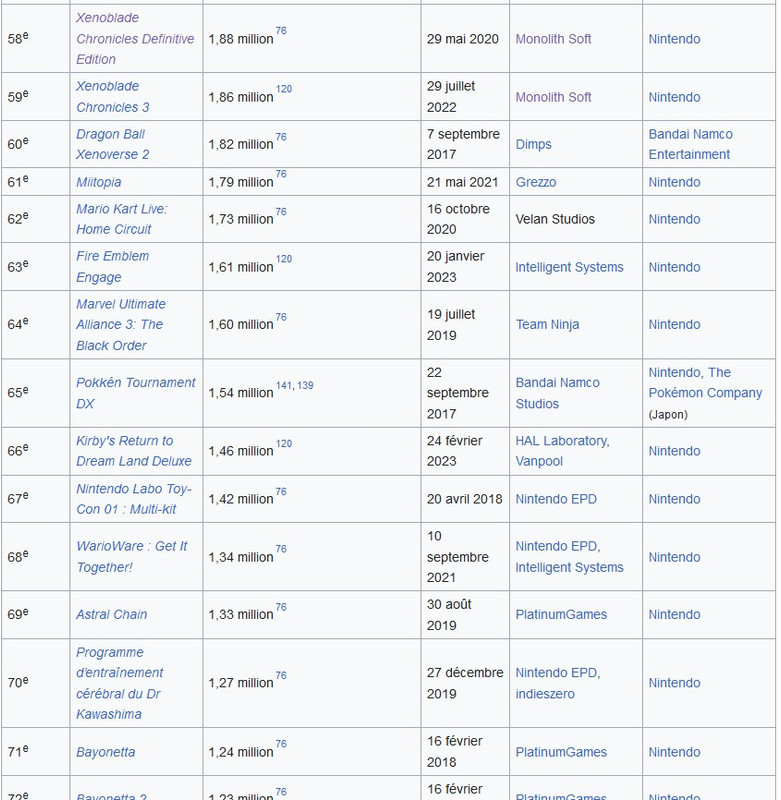Open the Astral Chain link
This screenshot has height=800, width=781.
coord(112,615)
